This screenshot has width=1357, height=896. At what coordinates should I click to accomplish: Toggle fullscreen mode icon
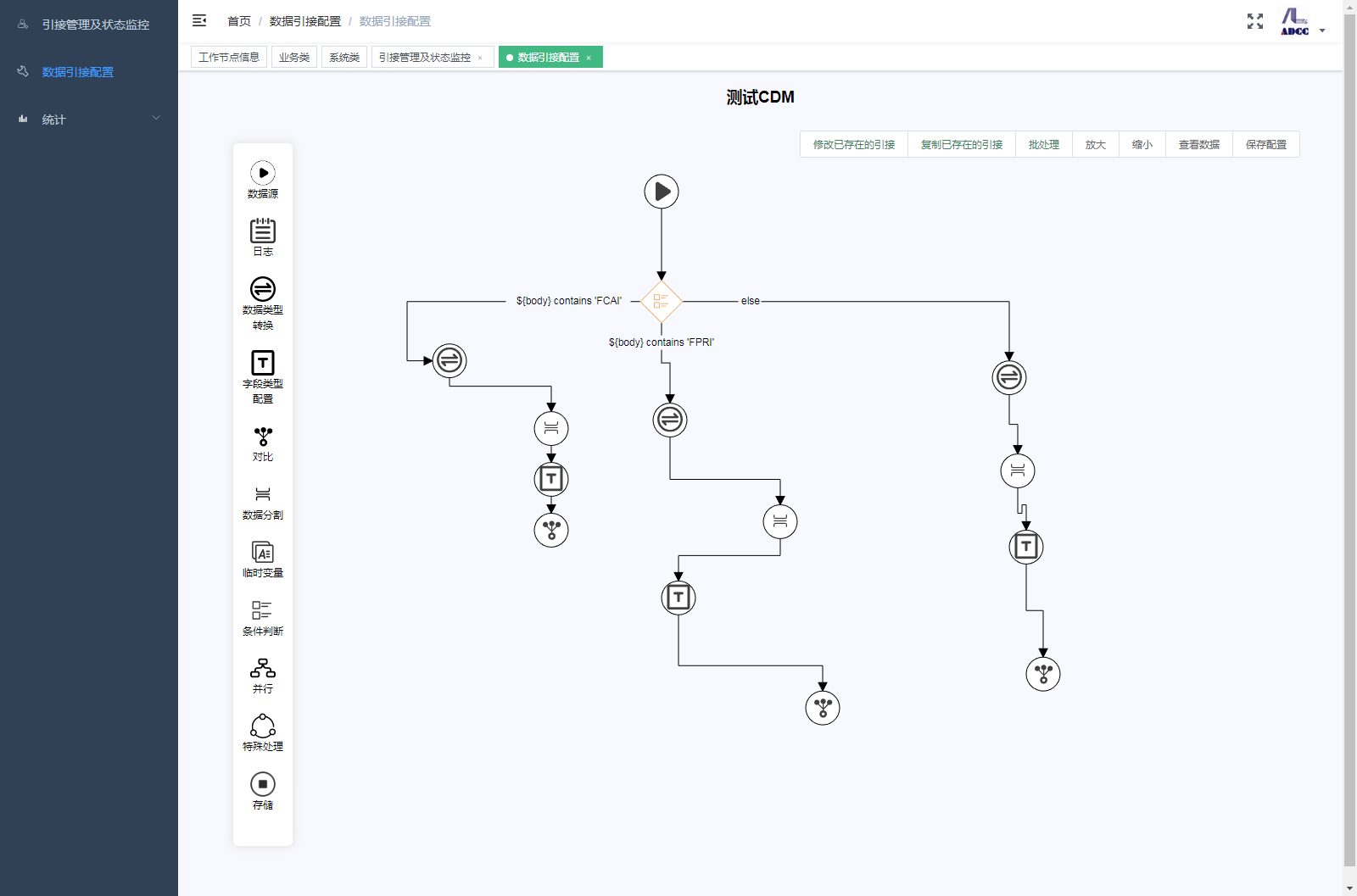click(1255, 21)
